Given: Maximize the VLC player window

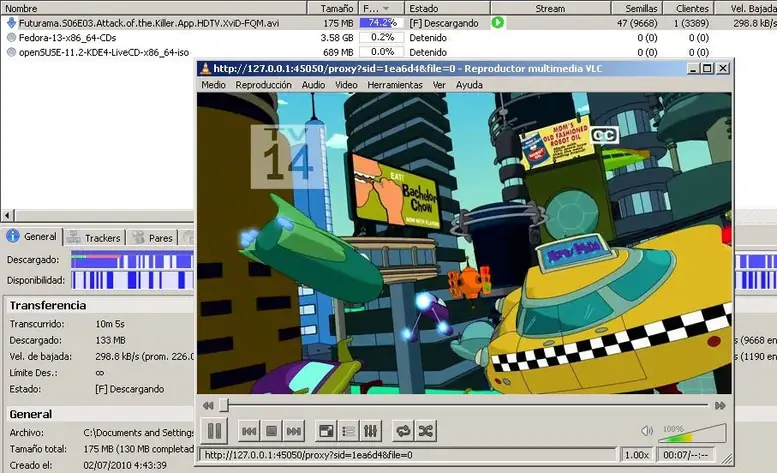Looking at the screenshot, I should [x=707, y=68].
